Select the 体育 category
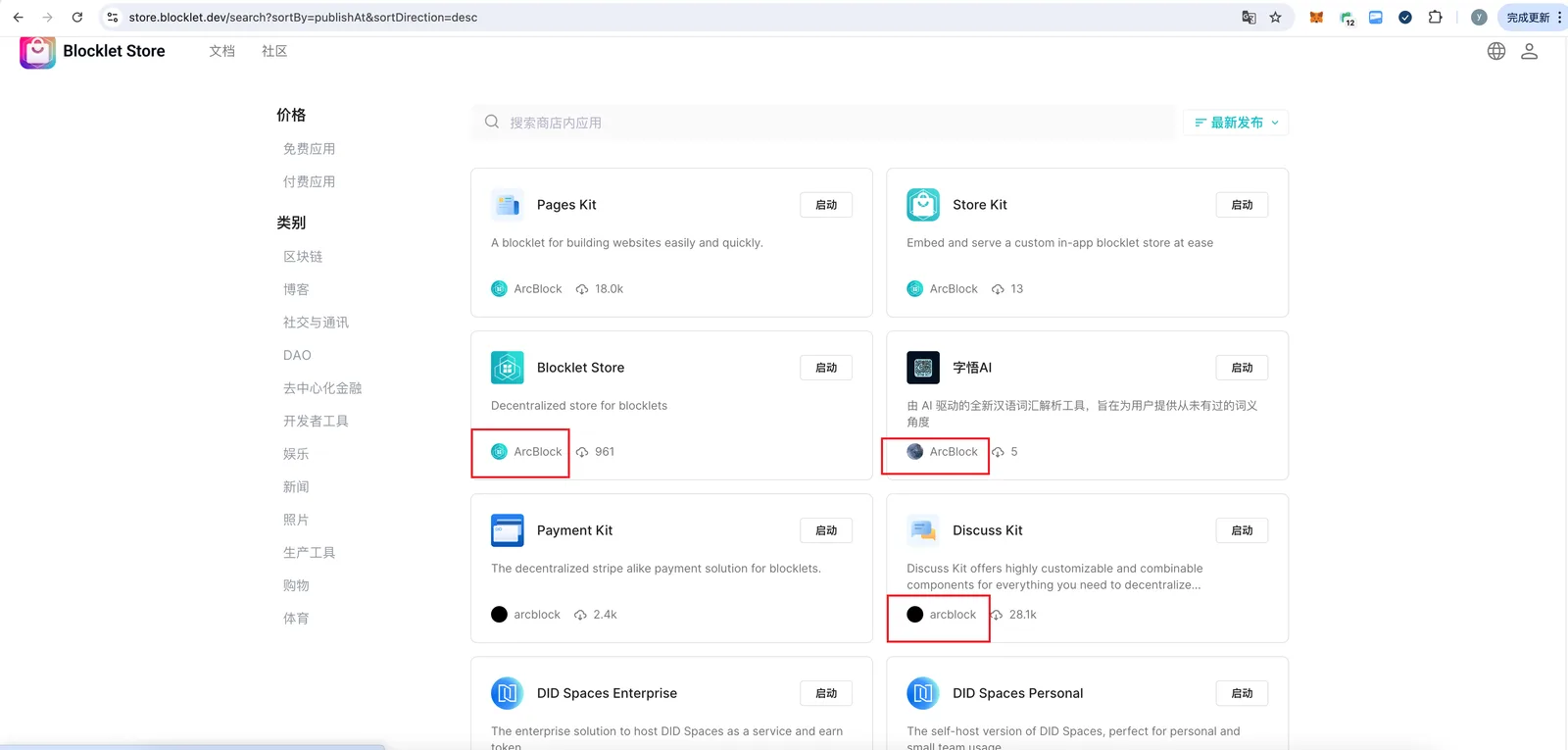1568x750 pixels. [296, 619]
